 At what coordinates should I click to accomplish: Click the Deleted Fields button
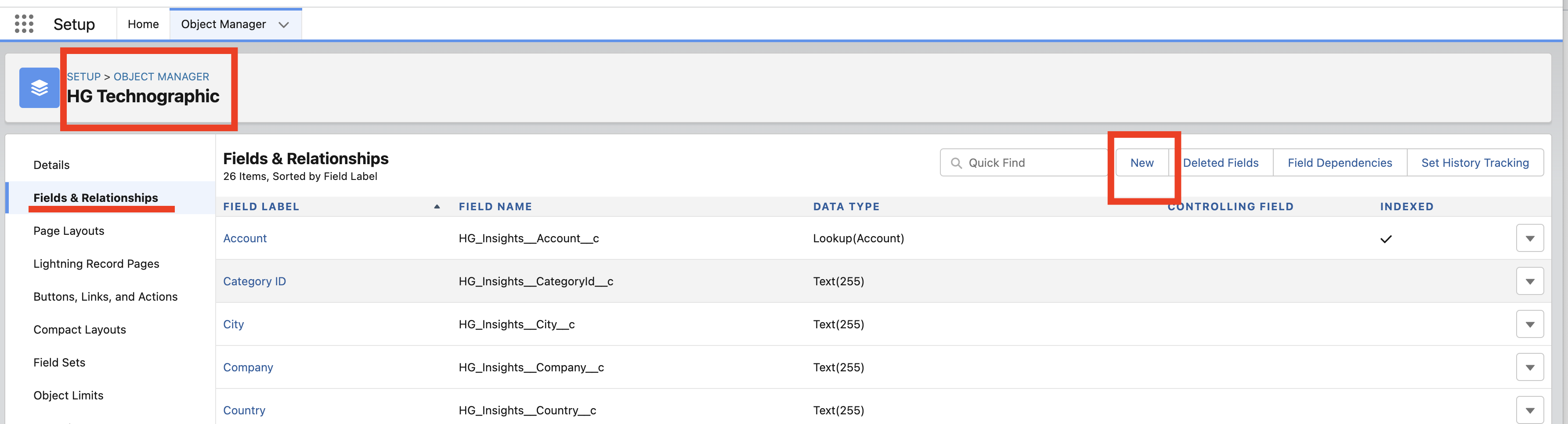(x=1221, y=162)
